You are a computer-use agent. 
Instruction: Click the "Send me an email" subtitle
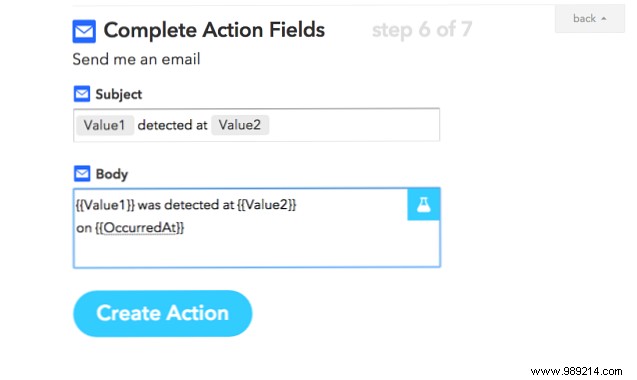(136, 59)
